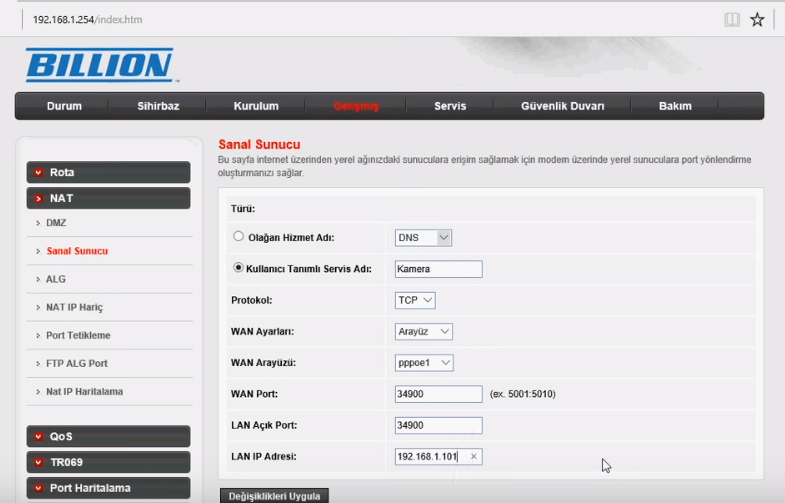Viewport: 785px width, 503px height.
Task: Go to FTP ALG Port link
Action: (77, 363)
